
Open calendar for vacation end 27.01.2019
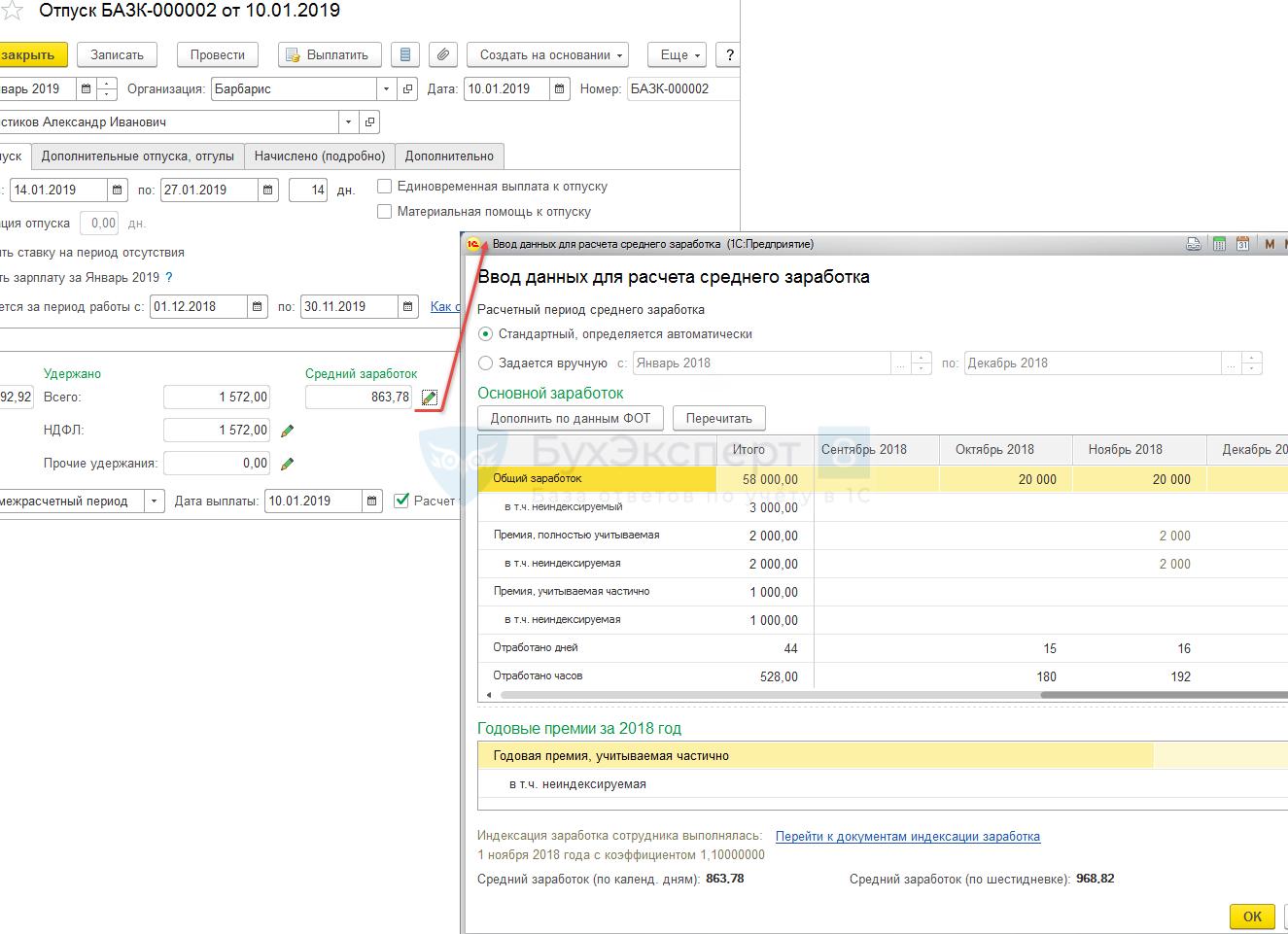(x=268, y=190)
